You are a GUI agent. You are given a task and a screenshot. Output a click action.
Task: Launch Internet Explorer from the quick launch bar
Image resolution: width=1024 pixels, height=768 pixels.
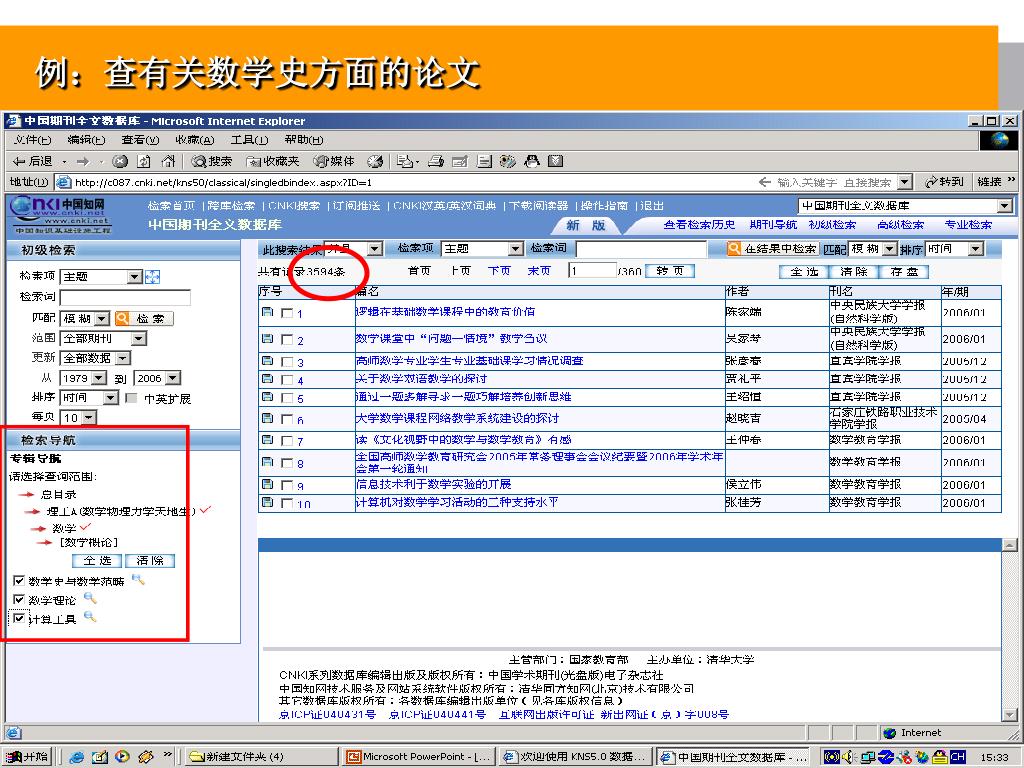[x=77, y=757]
